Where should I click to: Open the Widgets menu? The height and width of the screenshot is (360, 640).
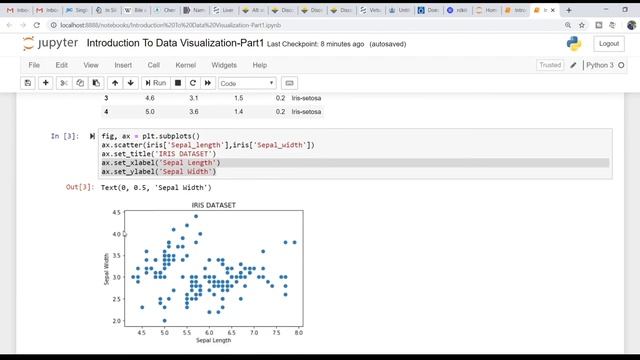(x=224, y=65)
